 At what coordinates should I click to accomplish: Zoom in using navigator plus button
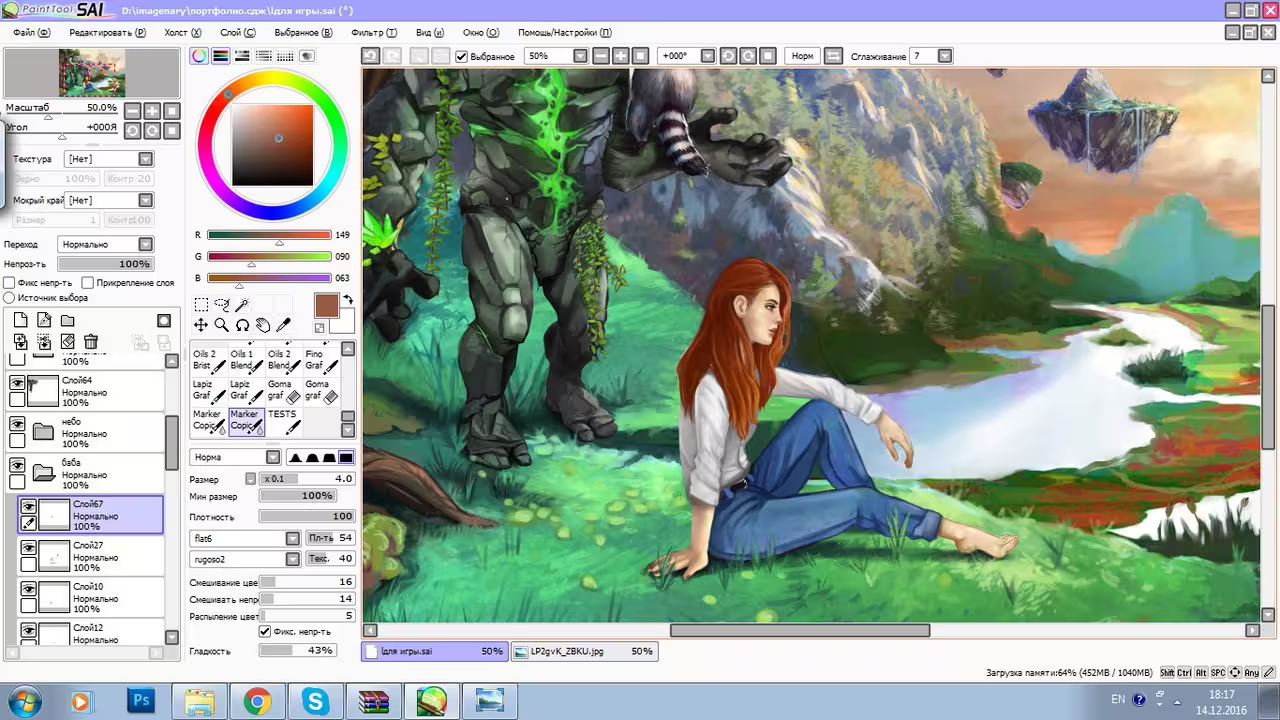coord(152,110)
